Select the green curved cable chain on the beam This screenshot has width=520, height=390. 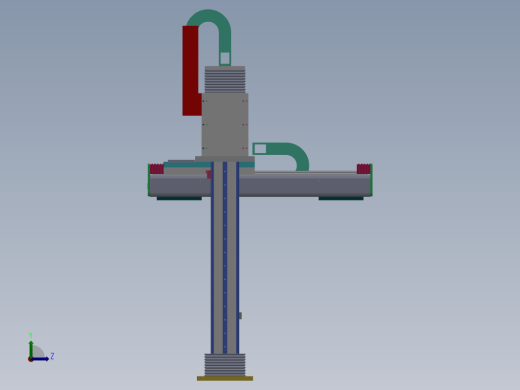282,156
